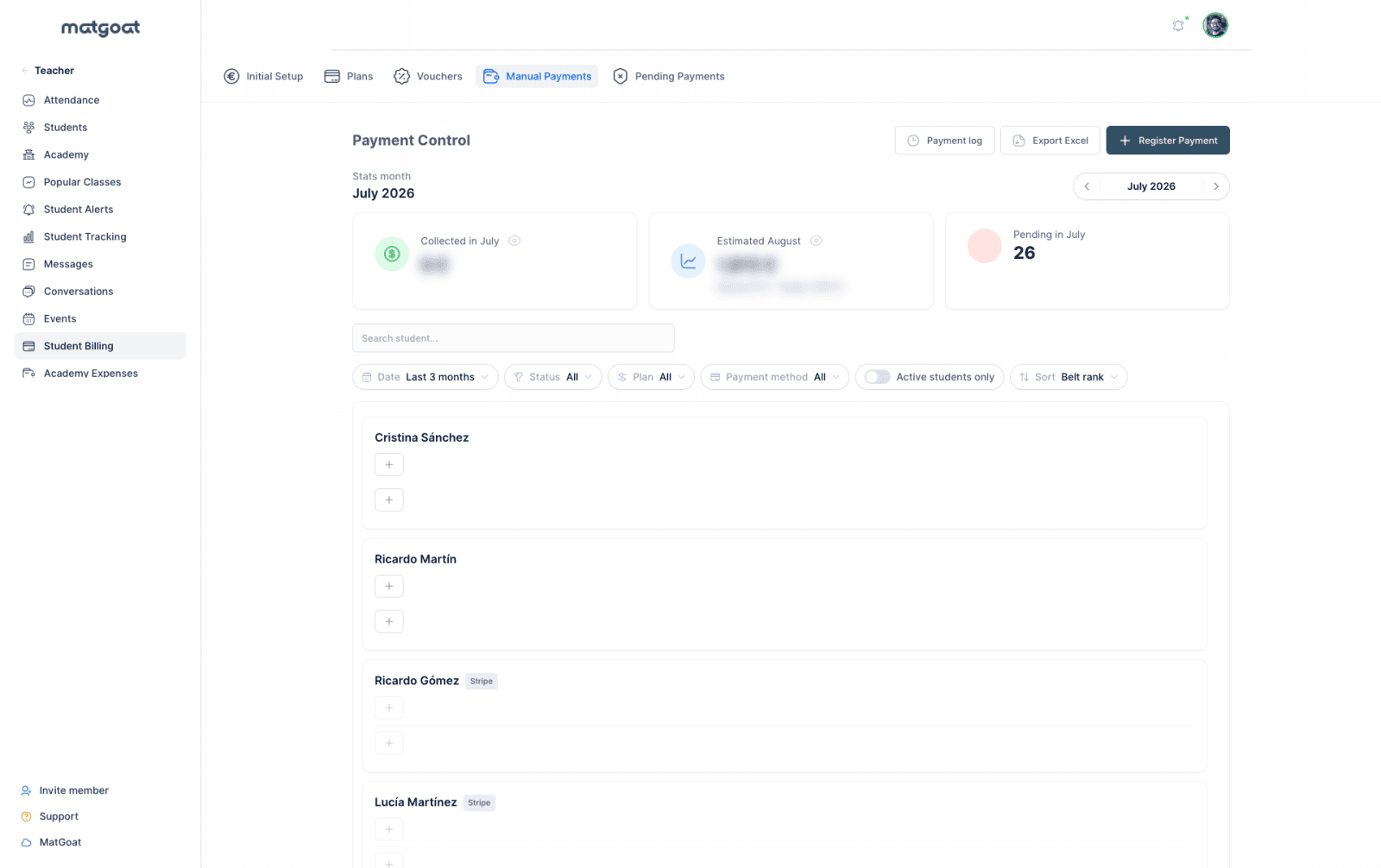Select student name Cristina Sánchez
This screenshot has height=868, width=1381.
pos(421,437)
